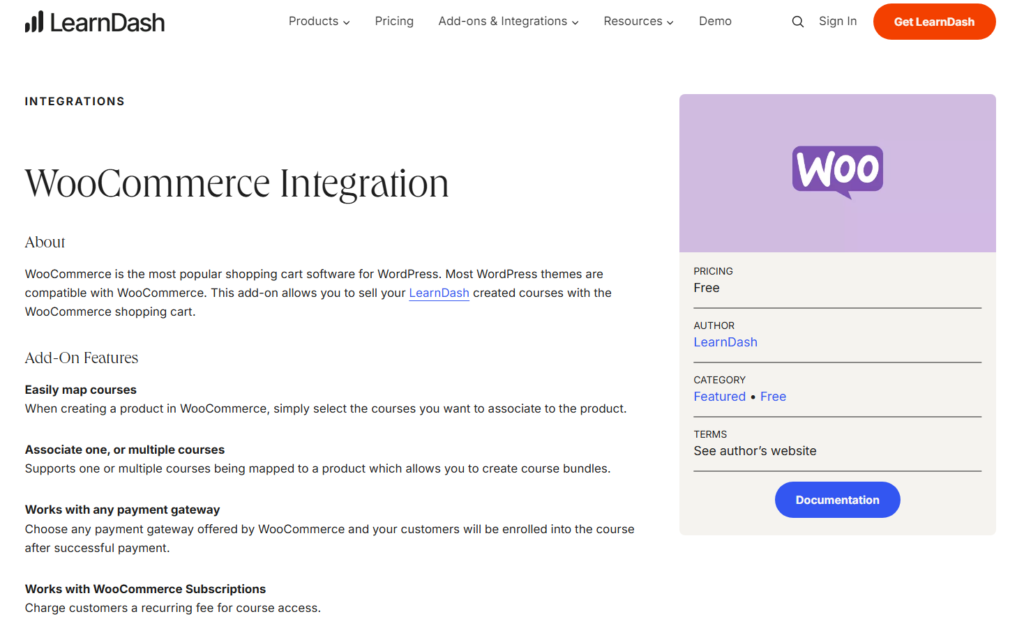
Task: Click the pricing value "Free" under PRICING
Action: point(706,288)
